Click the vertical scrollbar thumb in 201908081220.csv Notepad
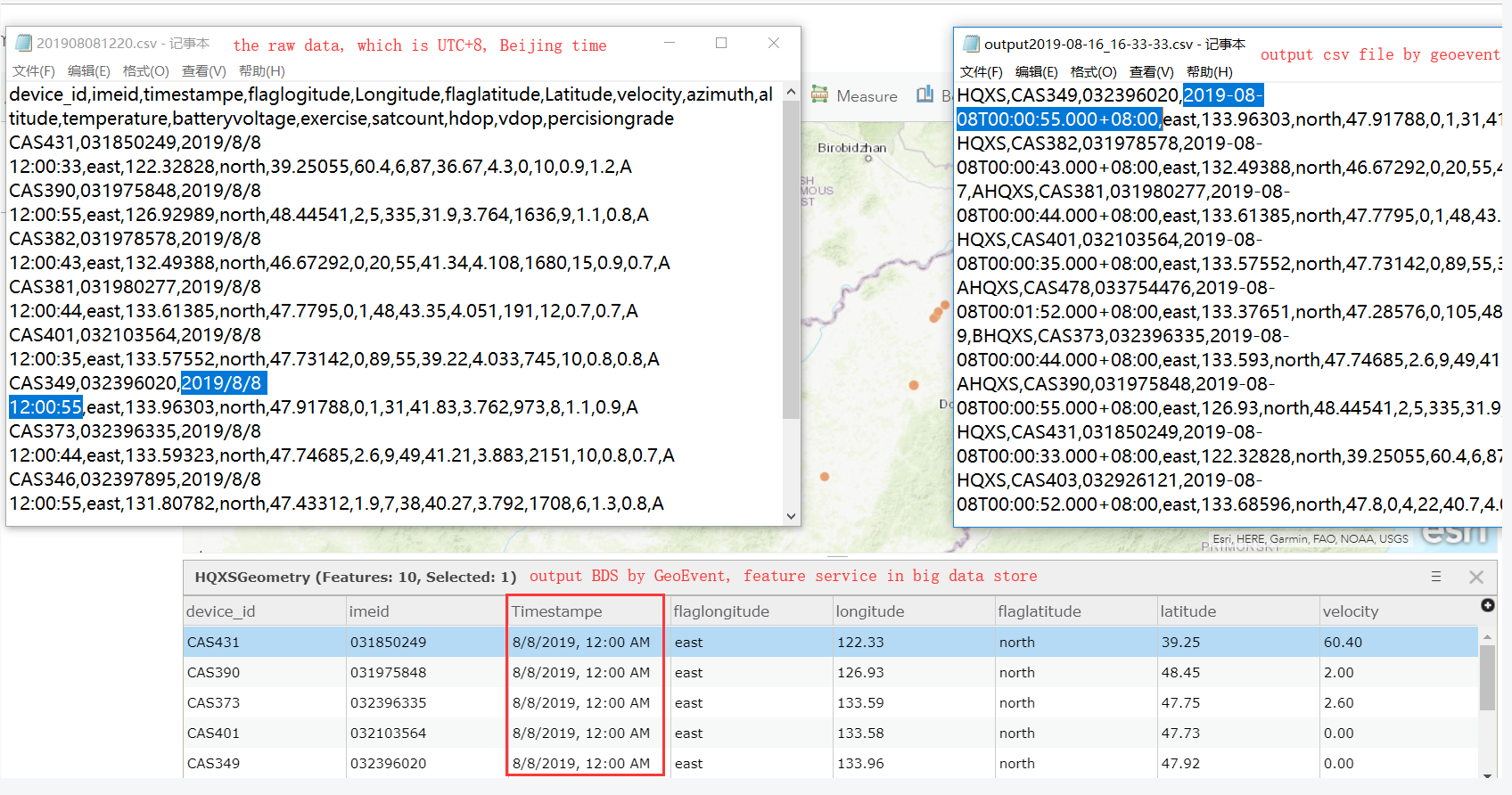 (x=791, y=258)
